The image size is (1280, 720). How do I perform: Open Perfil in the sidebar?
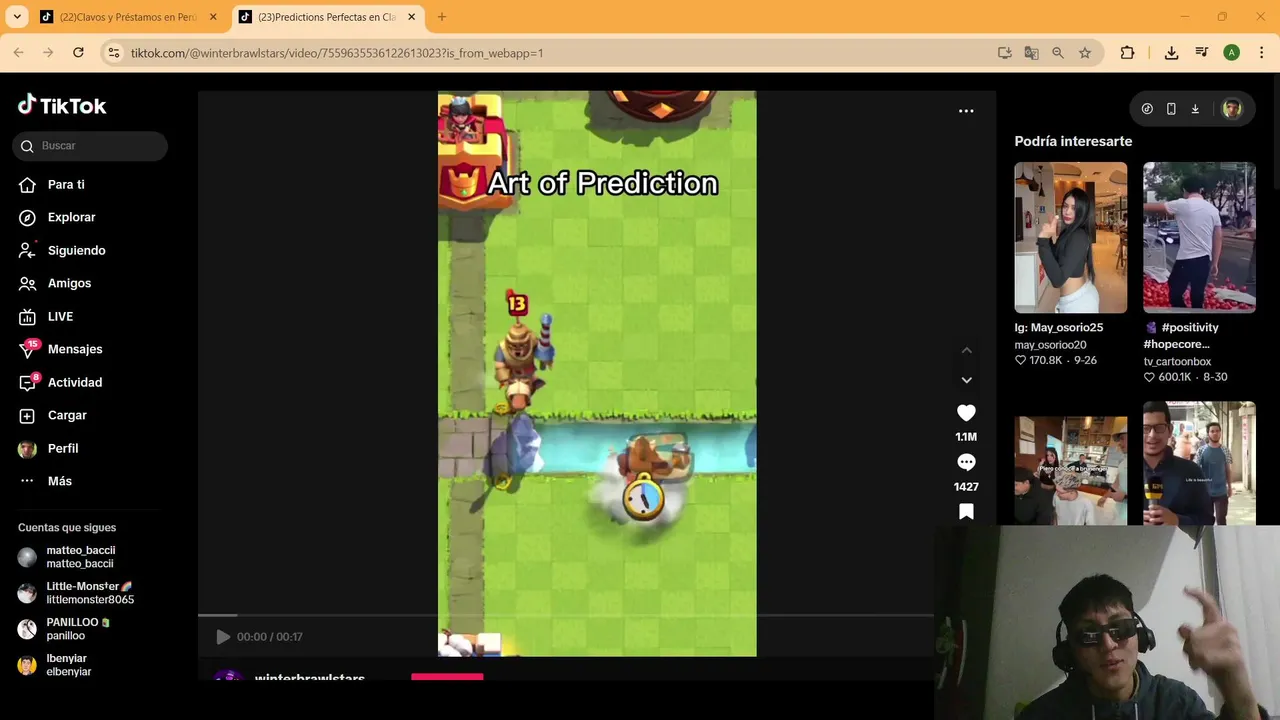click(x=63, y=448)
